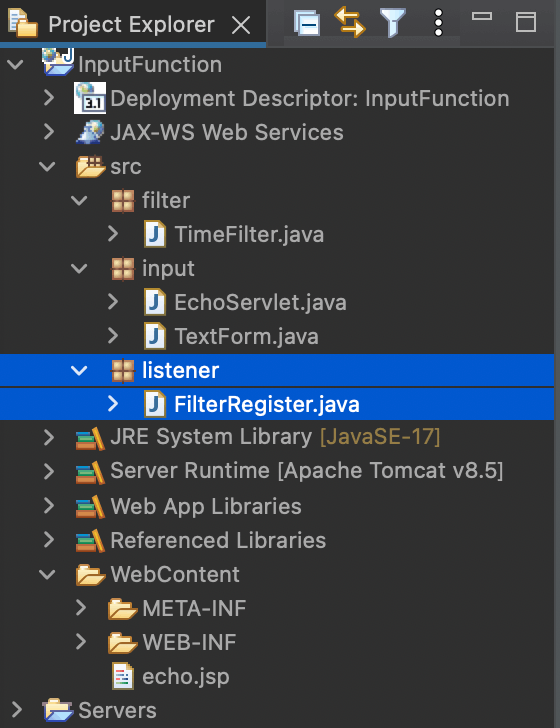Click the JRE System Library icon

tap(90, 438)
